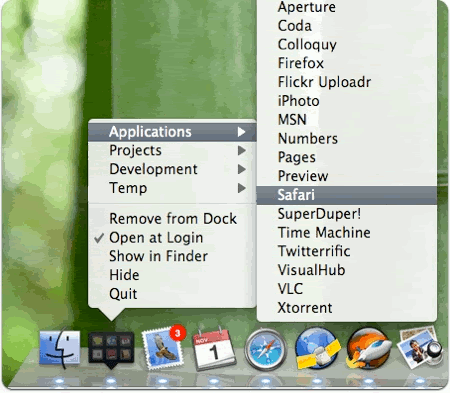Launch Time Machine from the submenu
Viewport: 450px width, 393px height.
347,233
